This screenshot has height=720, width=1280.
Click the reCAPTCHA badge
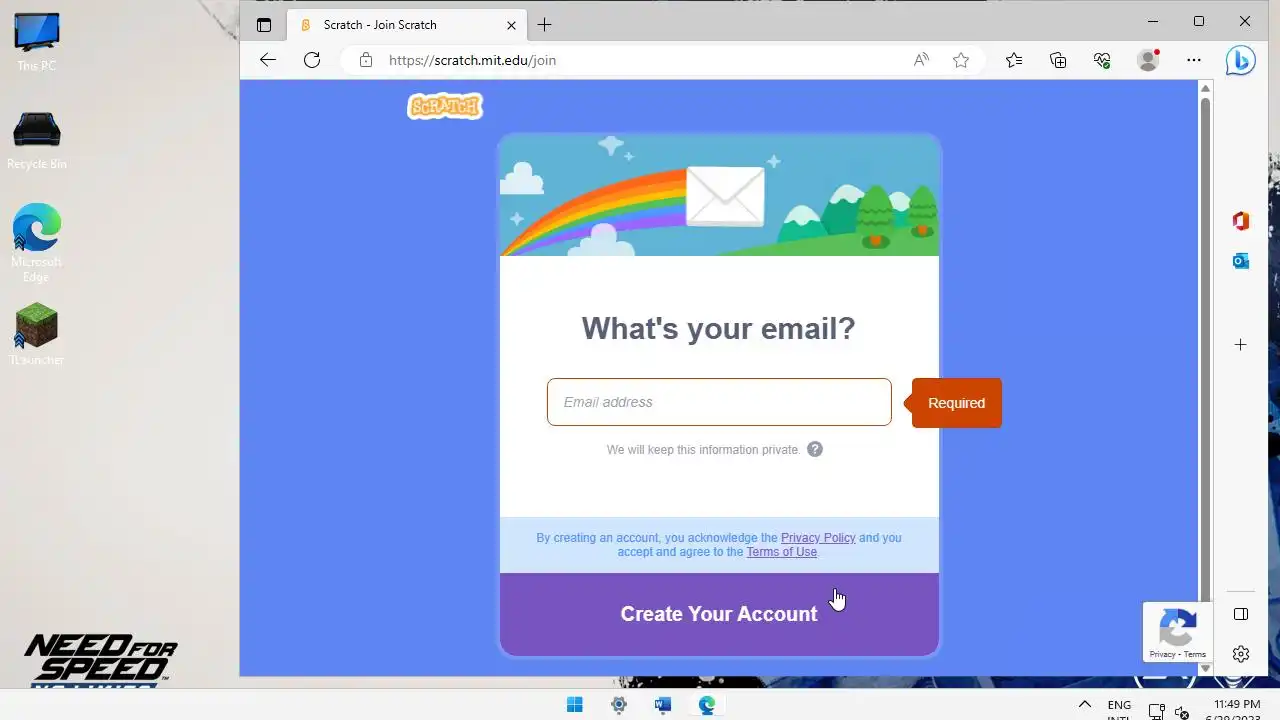[1177, 632]
